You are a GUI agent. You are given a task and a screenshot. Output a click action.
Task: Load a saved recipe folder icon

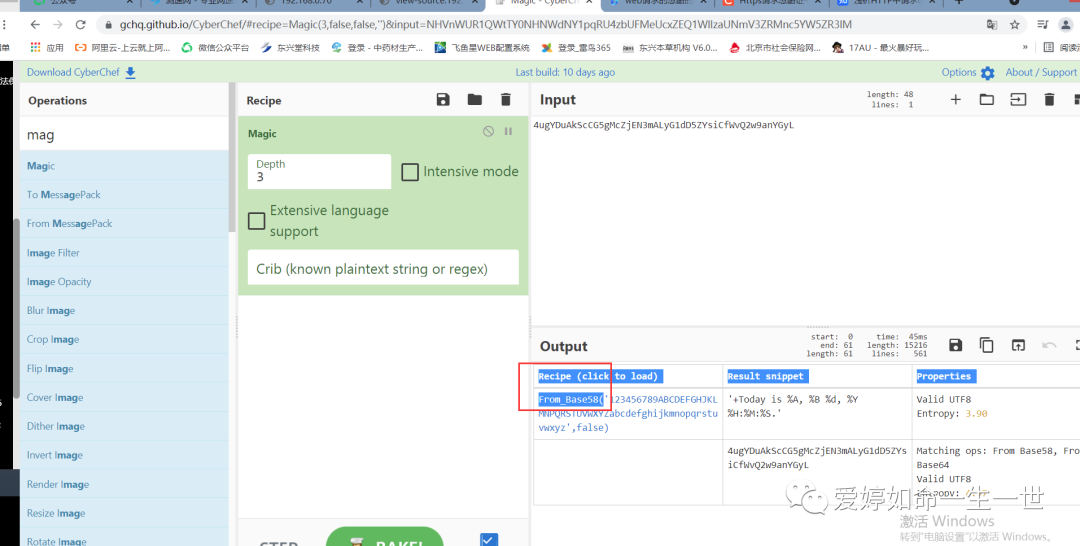click(475, 100)
